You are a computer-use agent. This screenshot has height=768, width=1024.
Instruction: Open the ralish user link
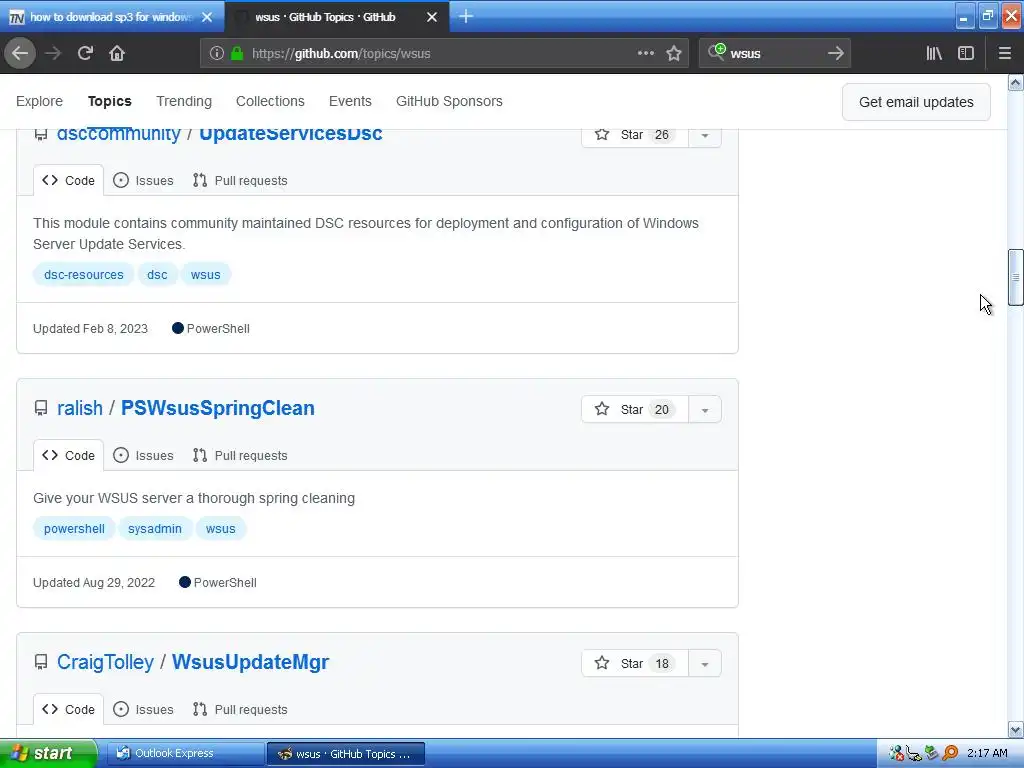80,408
